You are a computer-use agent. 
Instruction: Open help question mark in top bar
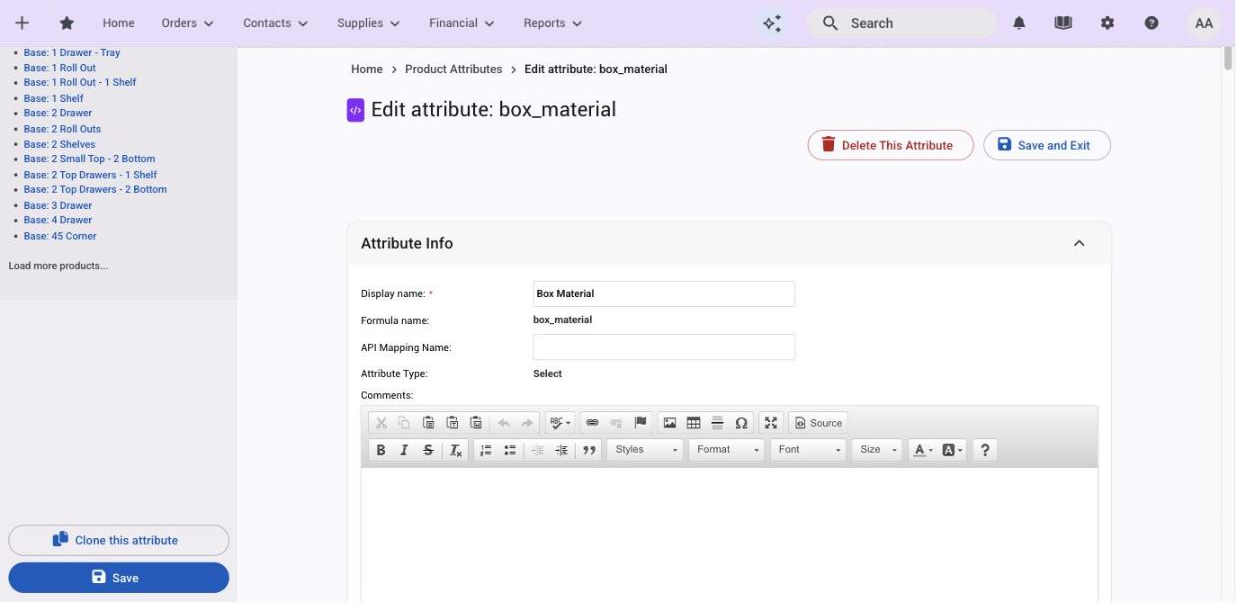tap(1152, 23)
